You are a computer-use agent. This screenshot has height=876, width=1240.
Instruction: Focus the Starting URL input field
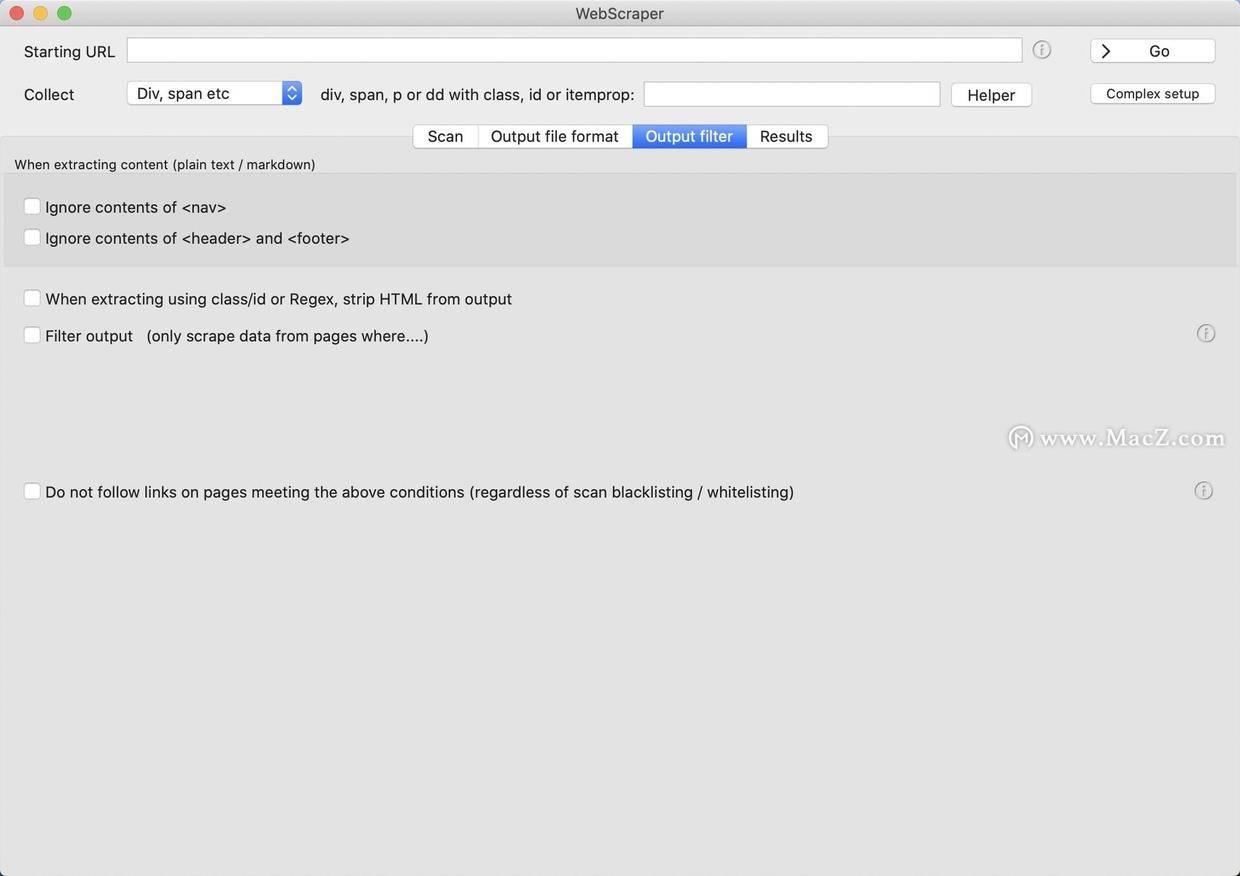click(574, 50)
